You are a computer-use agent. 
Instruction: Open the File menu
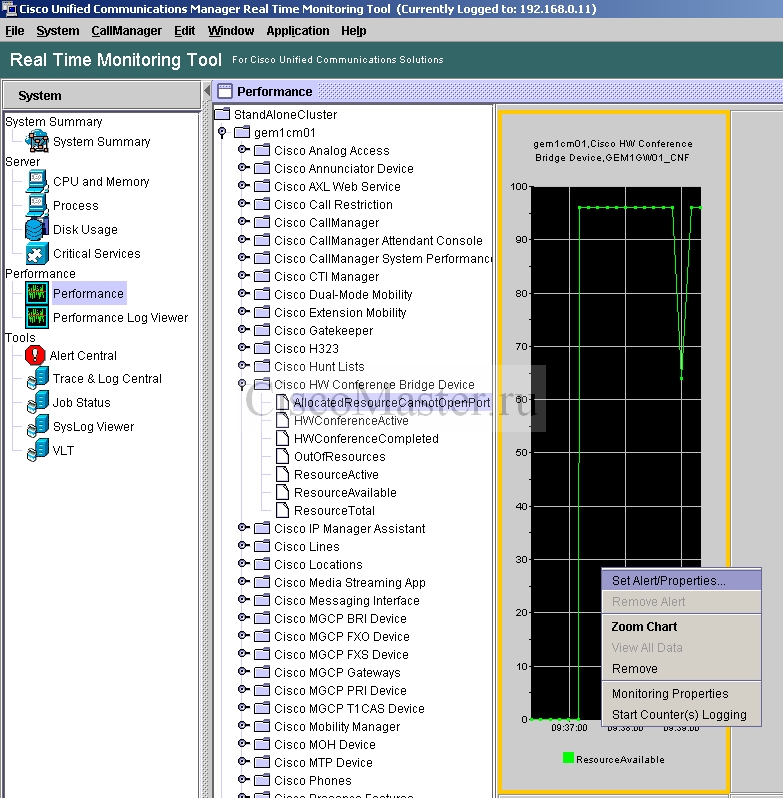click(x=15, y=31)
